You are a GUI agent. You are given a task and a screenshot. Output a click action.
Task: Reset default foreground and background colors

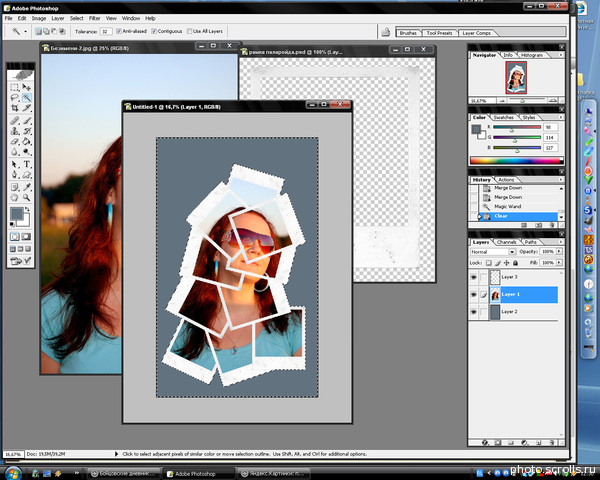[12, 224]
